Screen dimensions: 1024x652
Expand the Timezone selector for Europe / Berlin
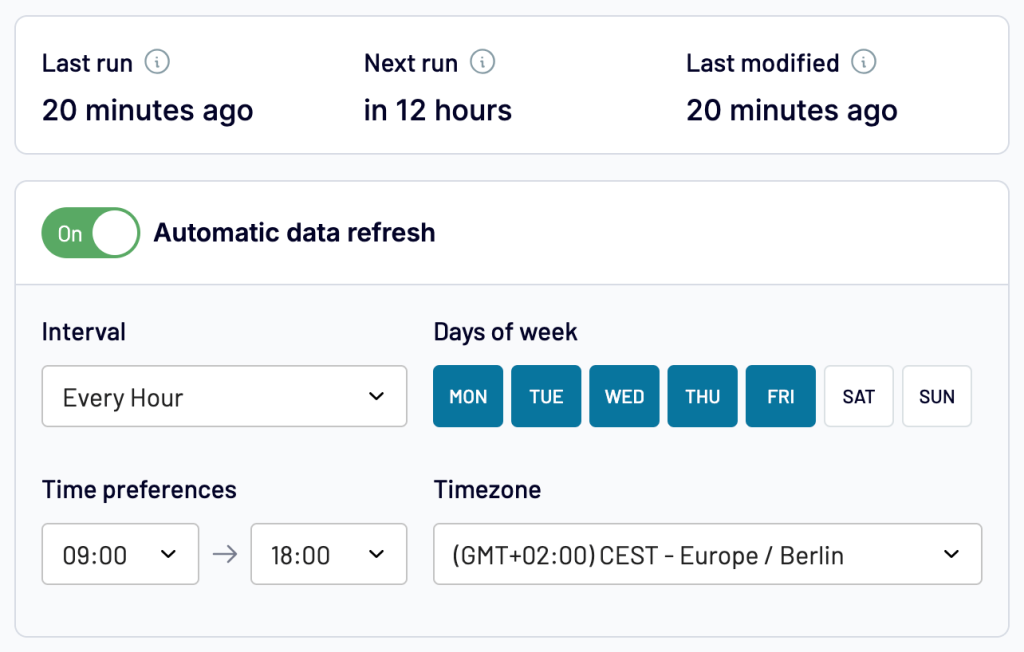(707, 554)
